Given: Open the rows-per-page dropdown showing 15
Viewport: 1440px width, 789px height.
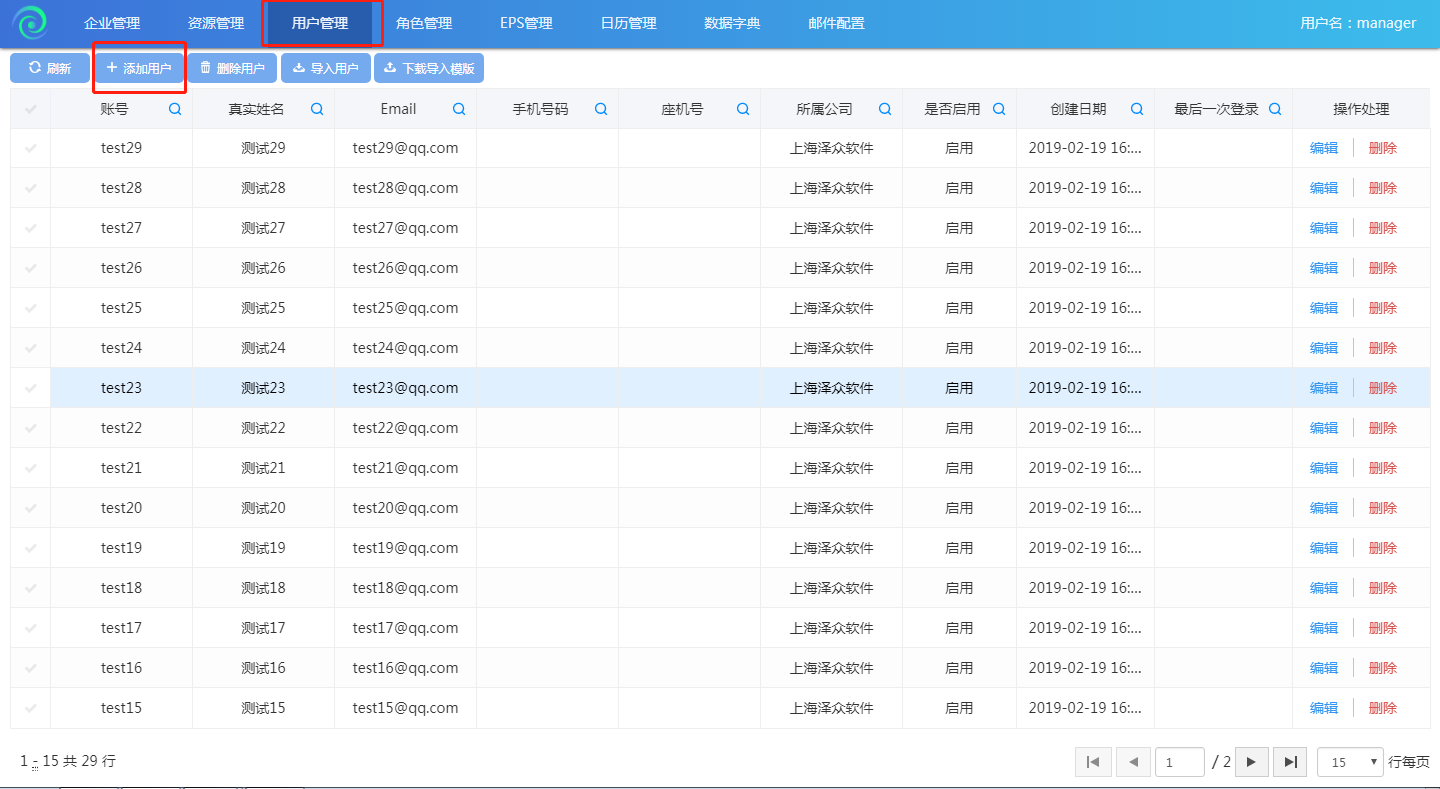Looking at the screenshot, I should click(x=1350, y=762).
